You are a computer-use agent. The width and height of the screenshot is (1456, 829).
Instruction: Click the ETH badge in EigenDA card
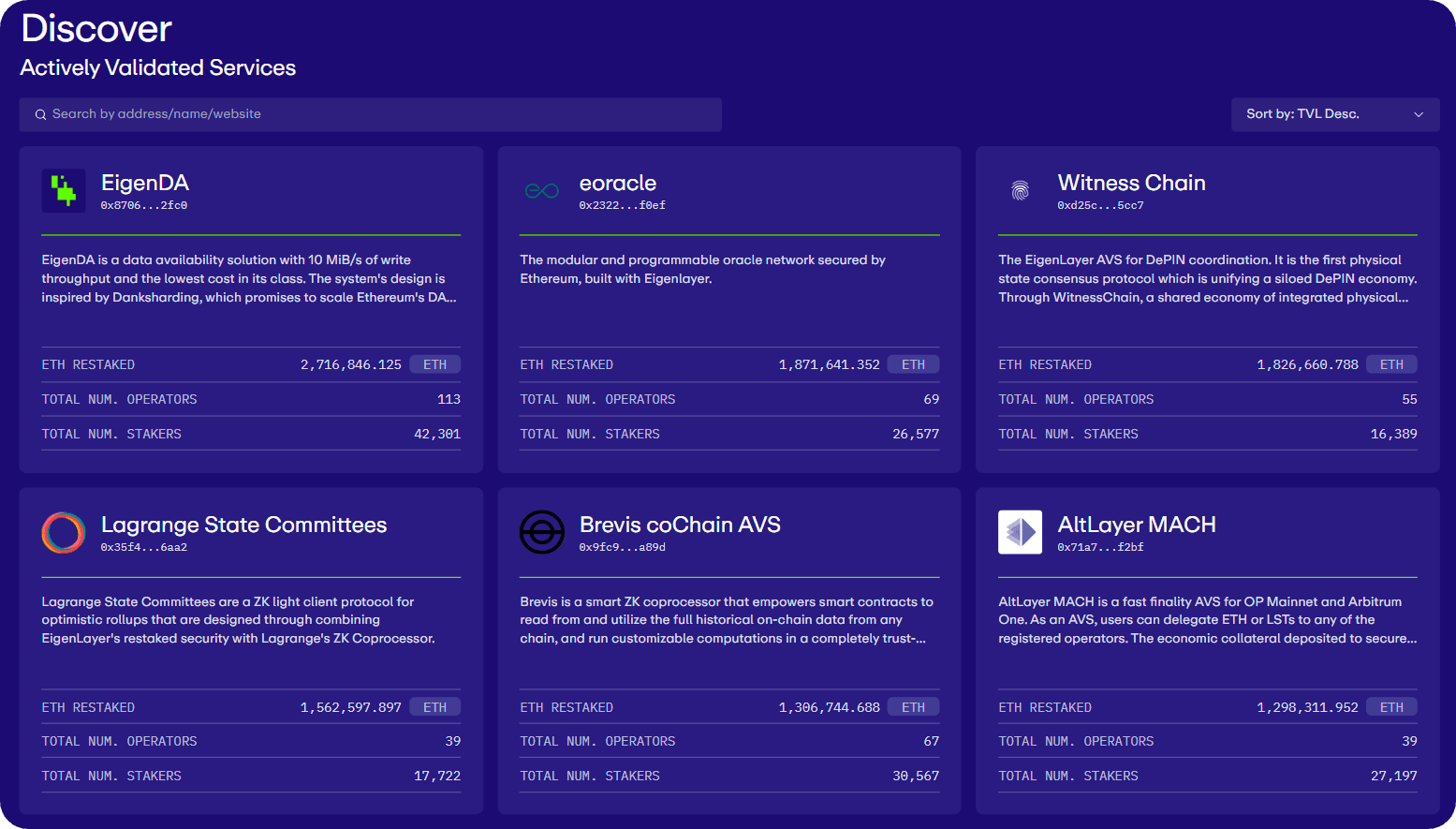pos(435,364)
